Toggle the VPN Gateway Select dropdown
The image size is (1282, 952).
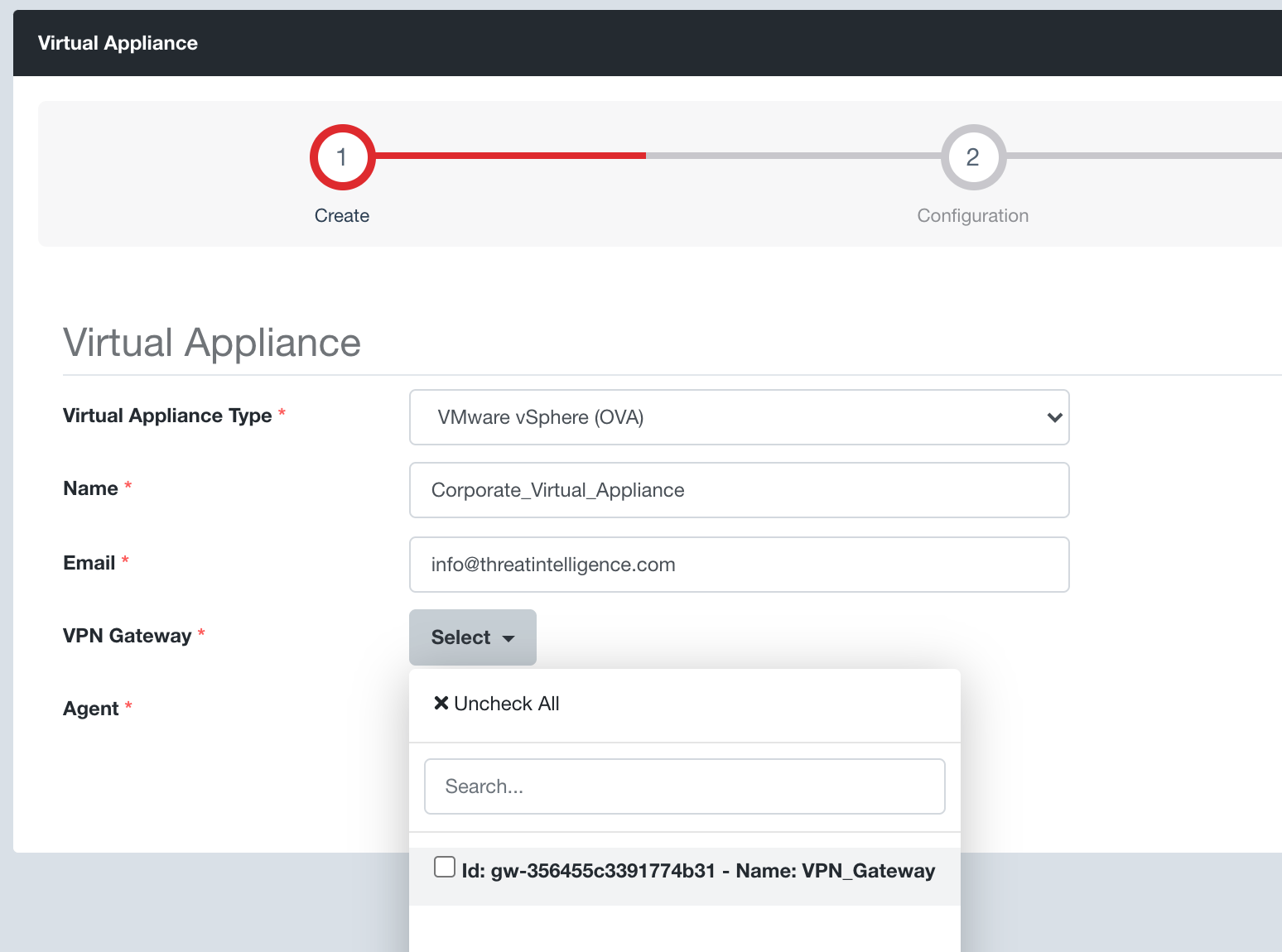pos(473,637)
